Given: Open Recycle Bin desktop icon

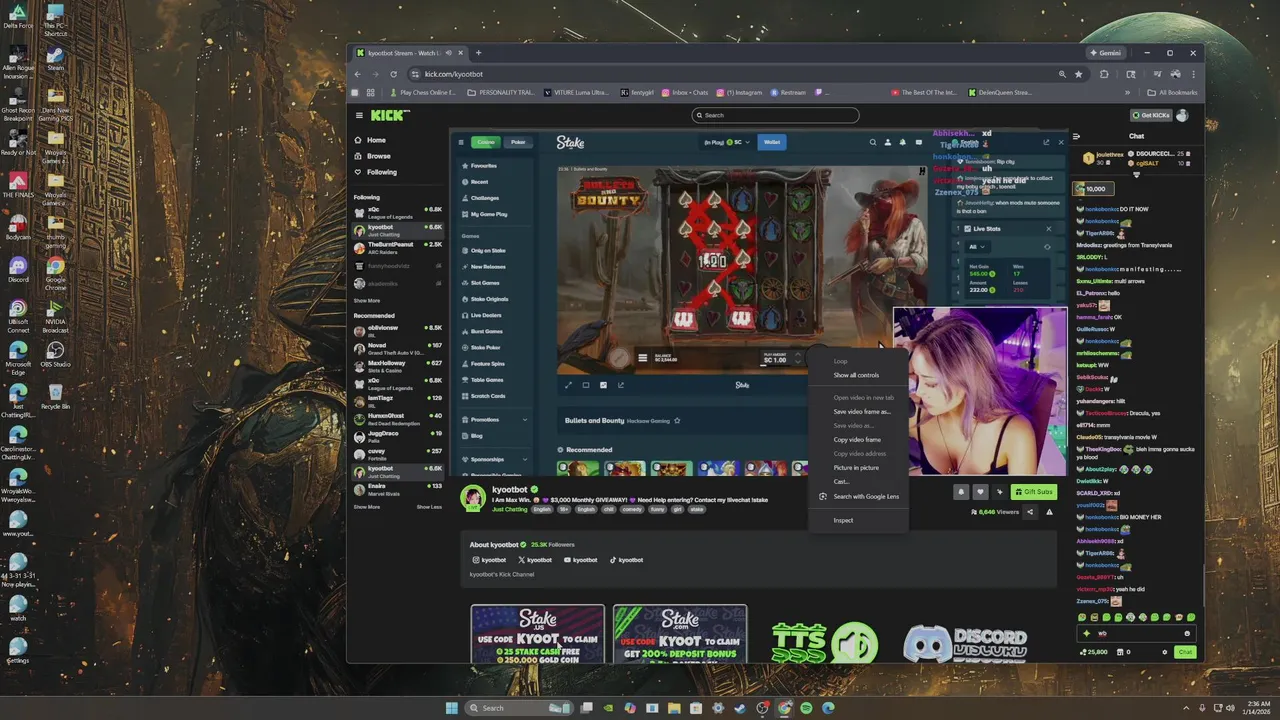Looking at the screenshot, I should pos(55,396).
